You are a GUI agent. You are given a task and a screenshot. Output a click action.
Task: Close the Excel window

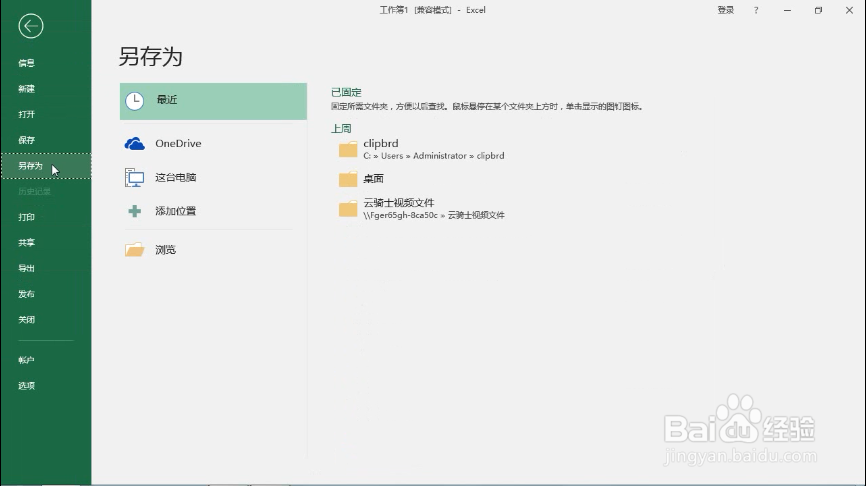click(849, 10)
